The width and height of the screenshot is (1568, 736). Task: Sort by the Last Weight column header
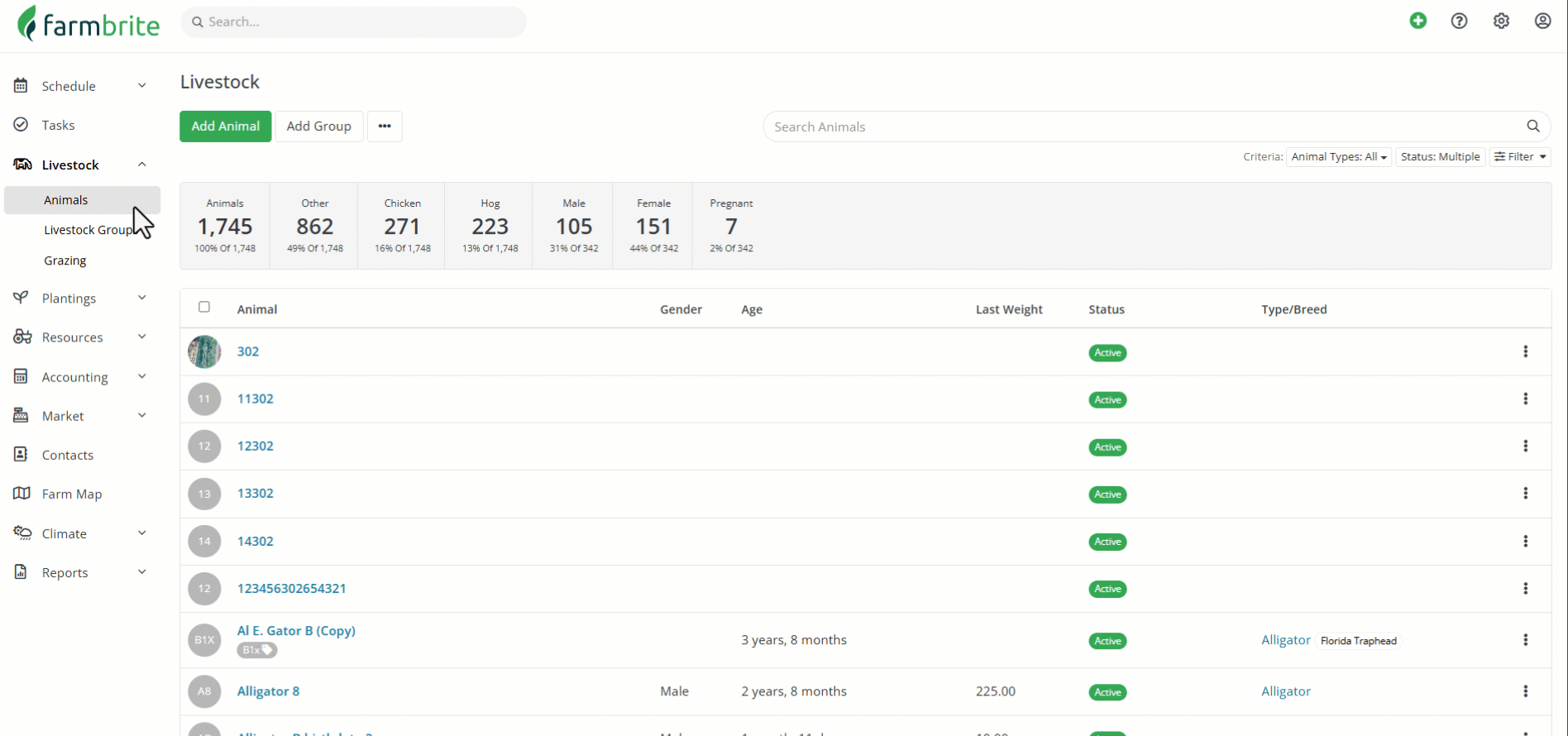point(1009,309)
